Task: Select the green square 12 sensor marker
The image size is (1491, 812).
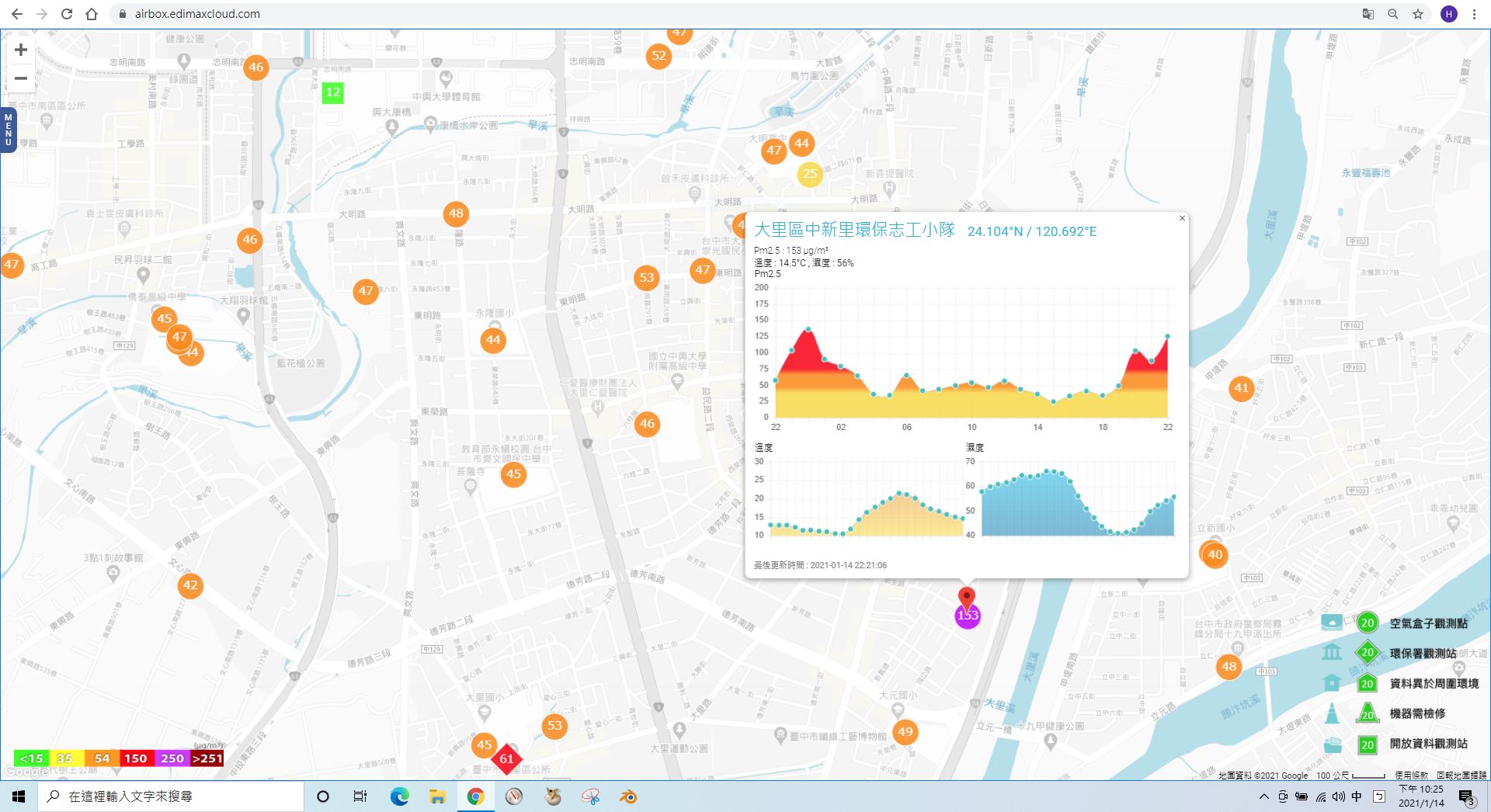Action: 333,92
